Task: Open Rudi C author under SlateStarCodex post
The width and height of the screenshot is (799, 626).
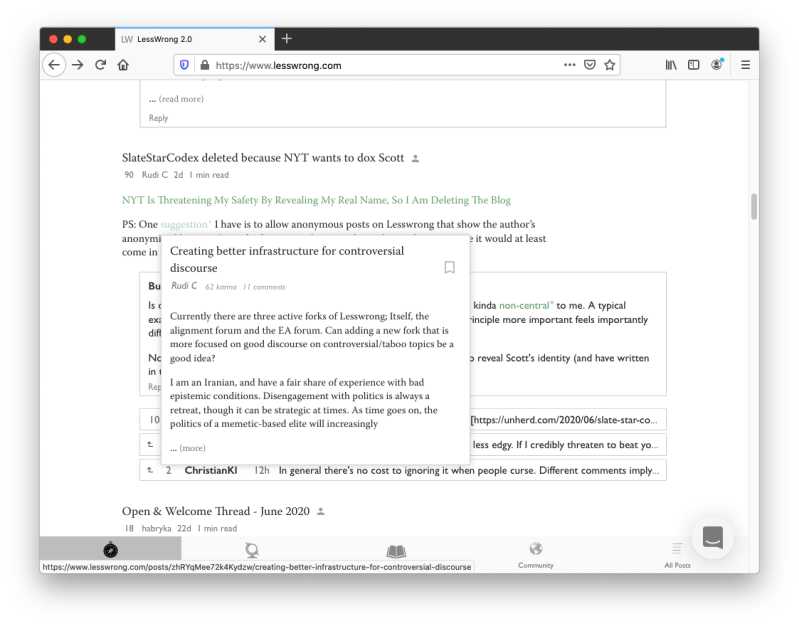Action: (x=154, y=175)
